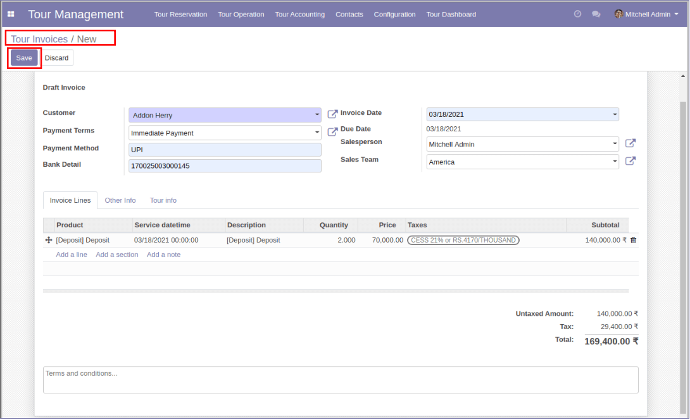The width and height of the screenshot is (690, 420).
Task: Open Customer external link icon
Action: (x=332, y=114)
